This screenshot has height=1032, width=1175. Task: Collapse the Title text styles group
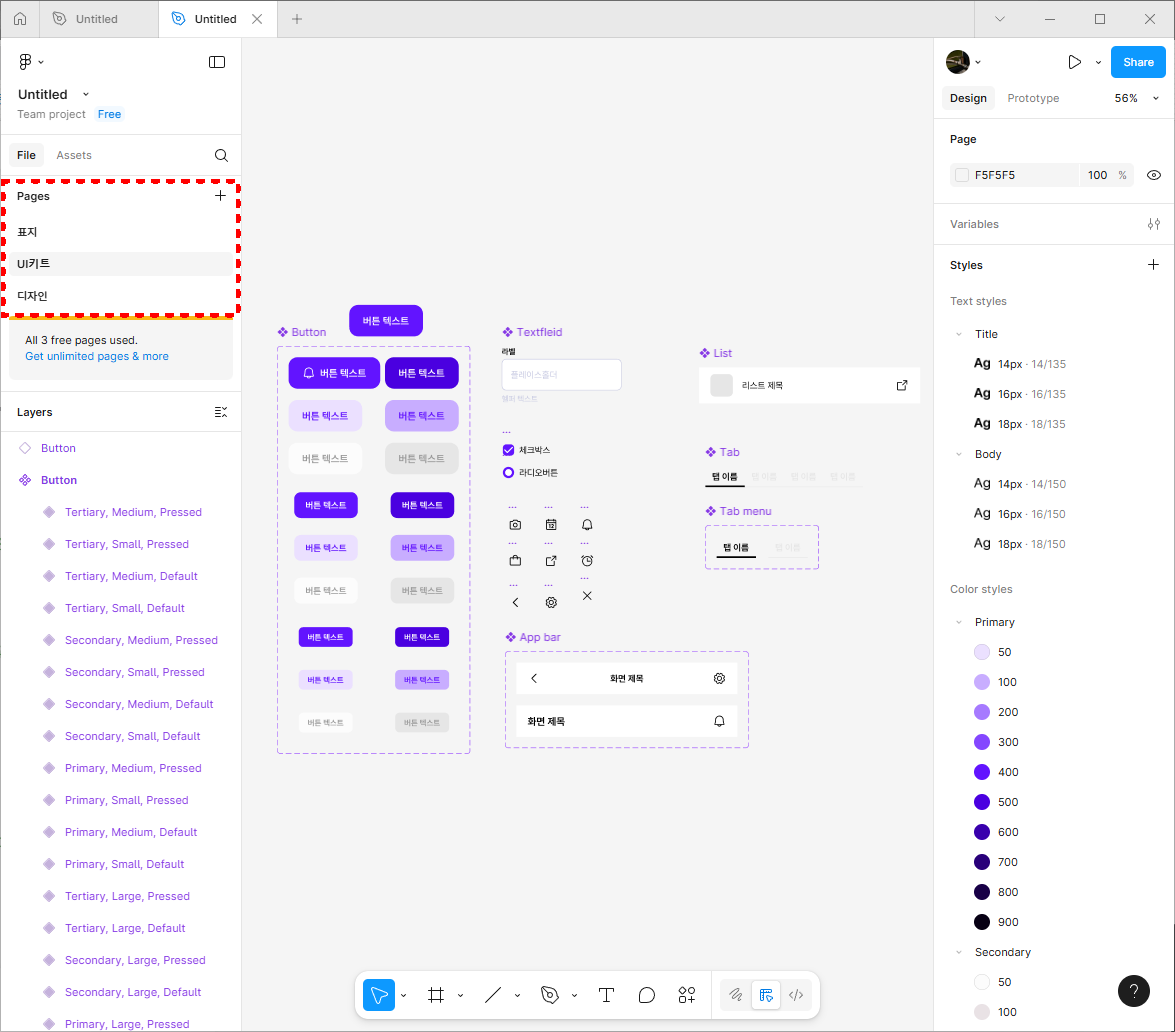959,334
